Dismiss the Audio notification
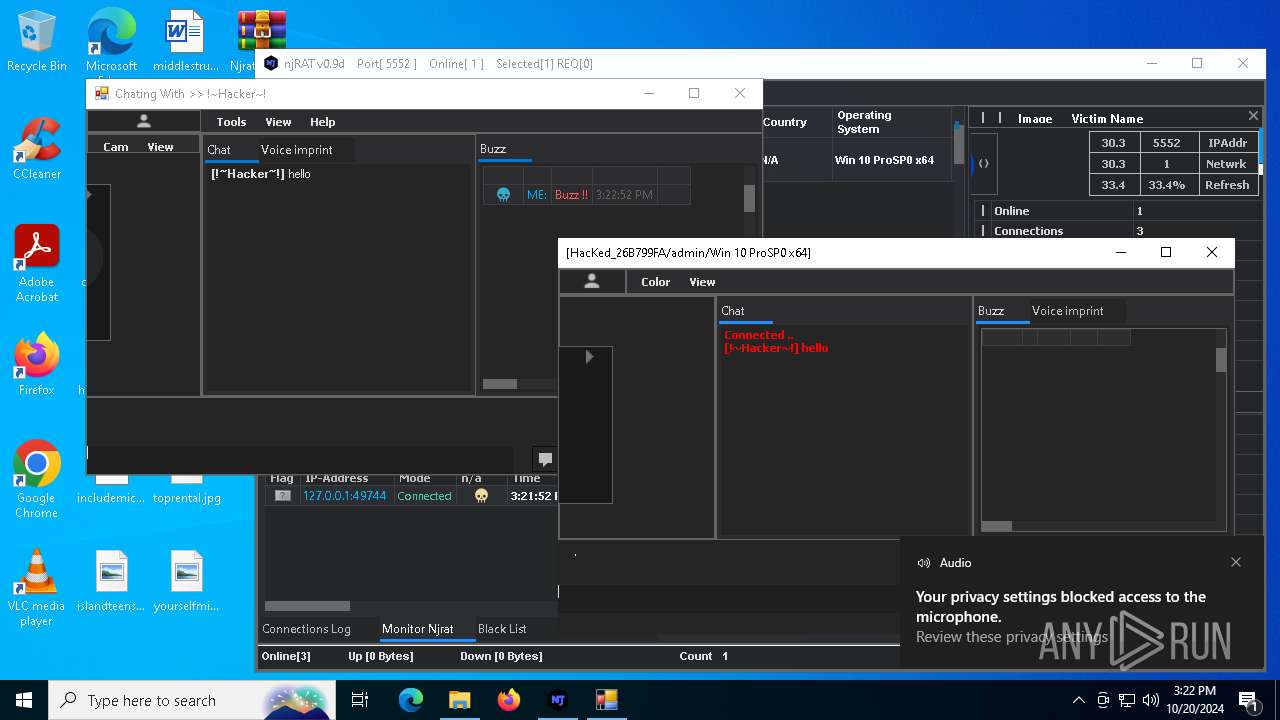Screen dimensions: 1280x720 1236,562
